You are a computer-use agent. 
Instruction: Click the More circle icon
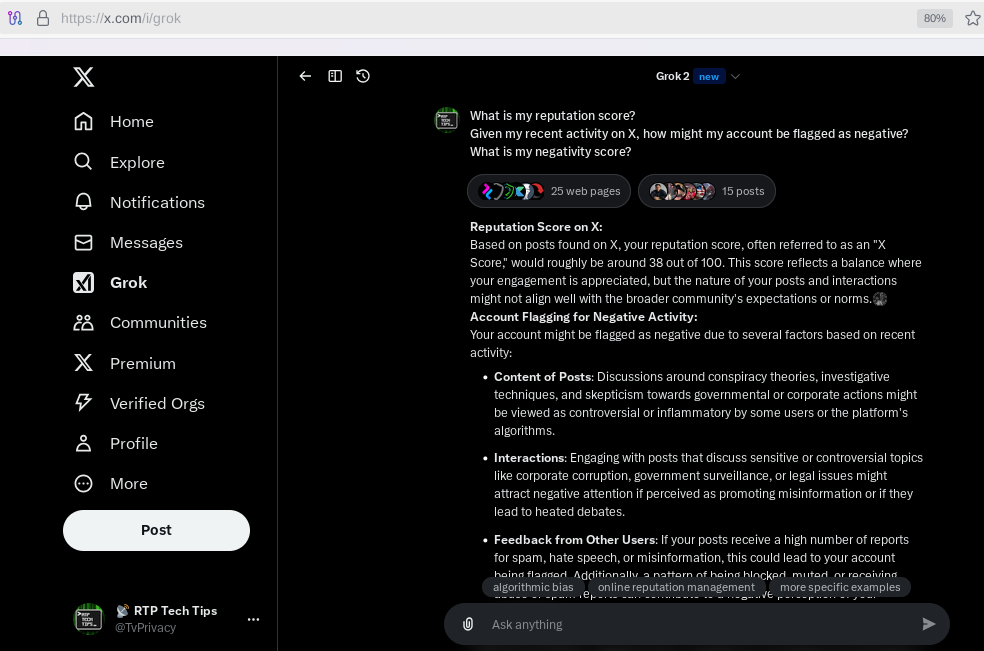coord(83,483)
